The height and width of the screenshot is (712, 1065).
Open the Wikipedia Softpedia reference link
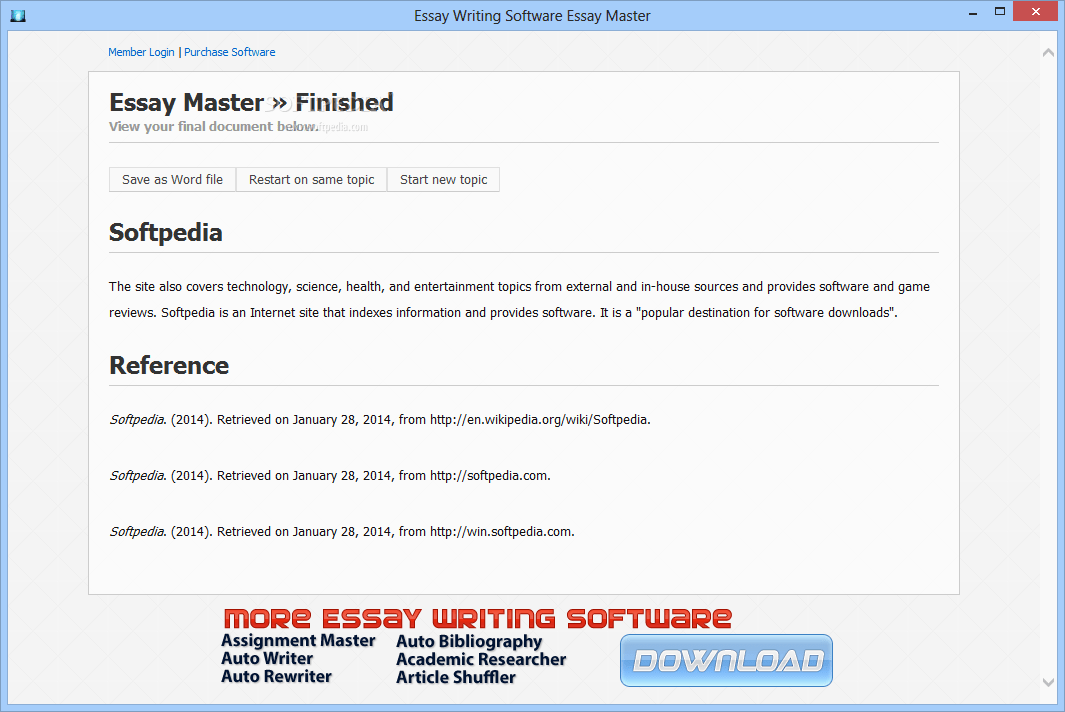click(x=540, y=419)
